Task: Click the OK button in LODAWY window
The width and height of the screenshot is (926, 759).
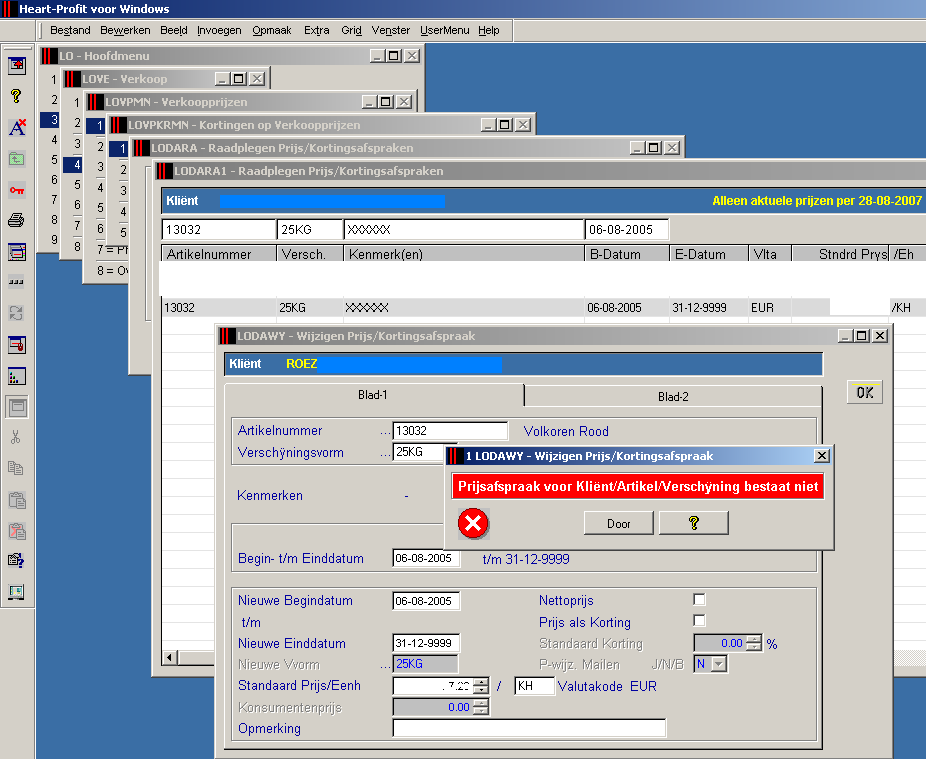Action: click(x=865, y=393)
